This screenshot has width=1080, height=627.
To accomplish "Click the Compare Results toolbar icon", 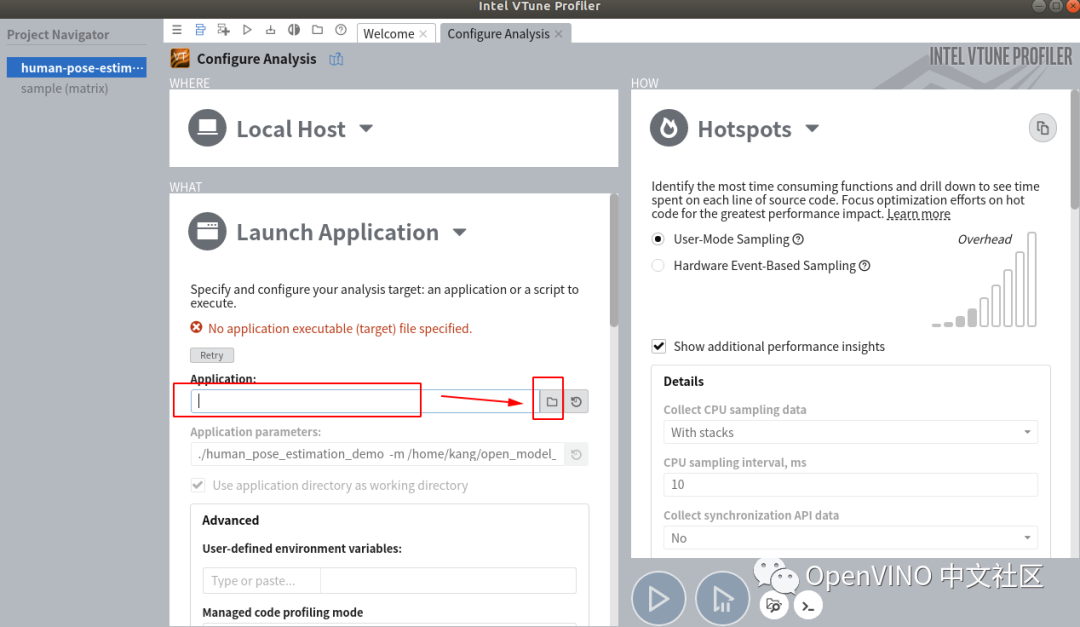I will (x=294, y=30).
